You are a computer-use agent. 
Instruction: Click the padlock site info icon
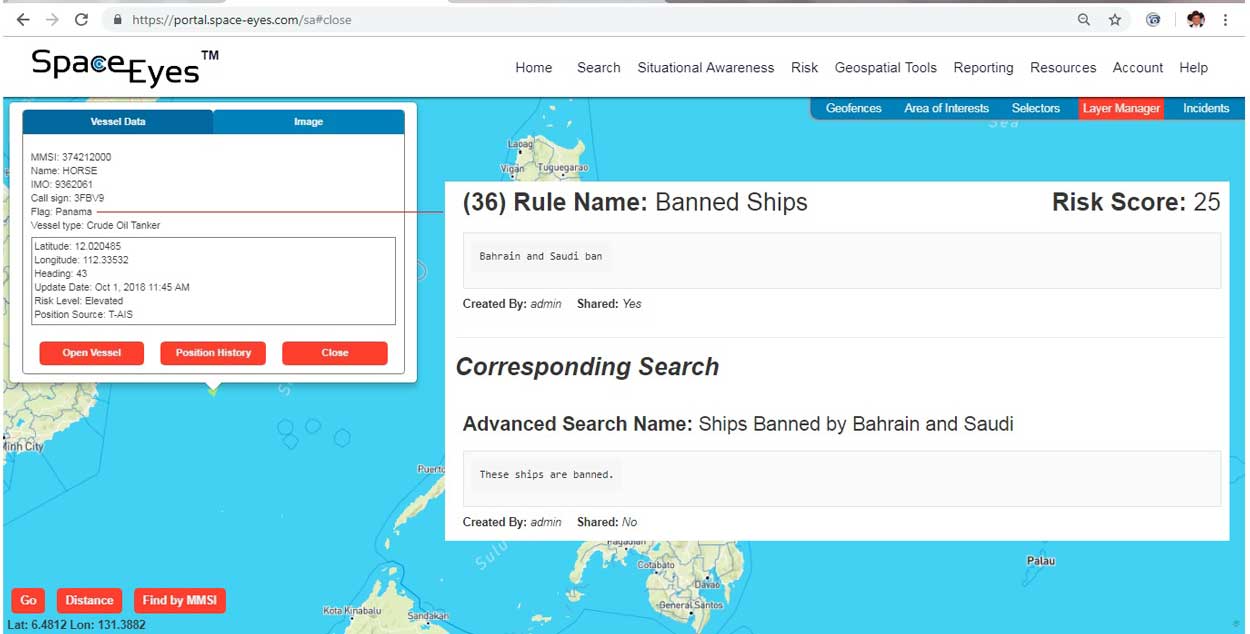click(117, 20)
